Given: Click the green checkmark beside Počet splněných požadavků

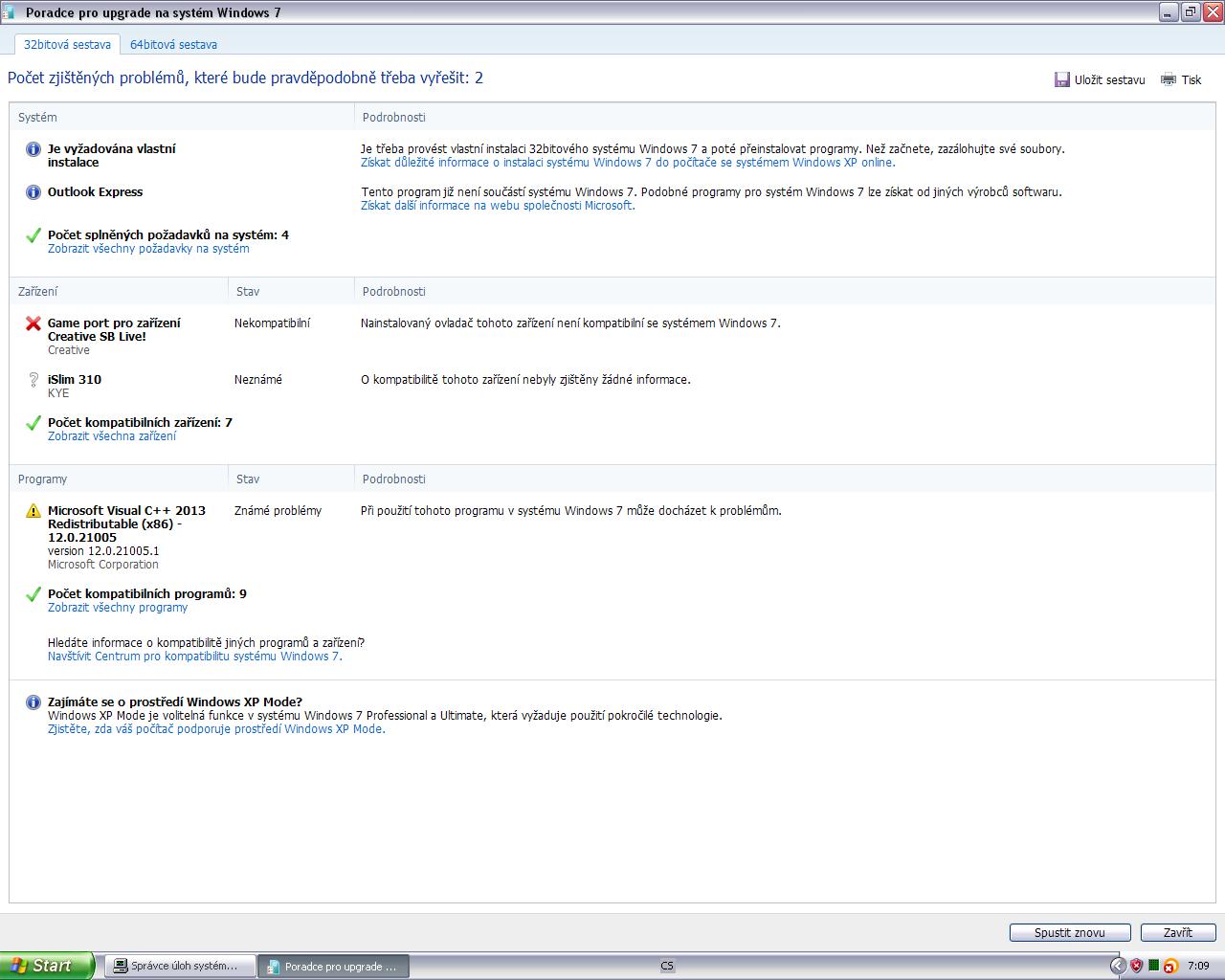Looking at the screenshot, I should pyautogui.click(x=33, y=235).
